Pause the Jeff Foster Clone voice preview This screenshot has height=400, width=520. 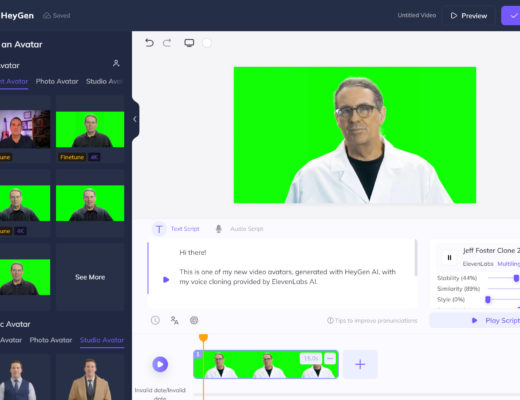[x=449, y=257]
